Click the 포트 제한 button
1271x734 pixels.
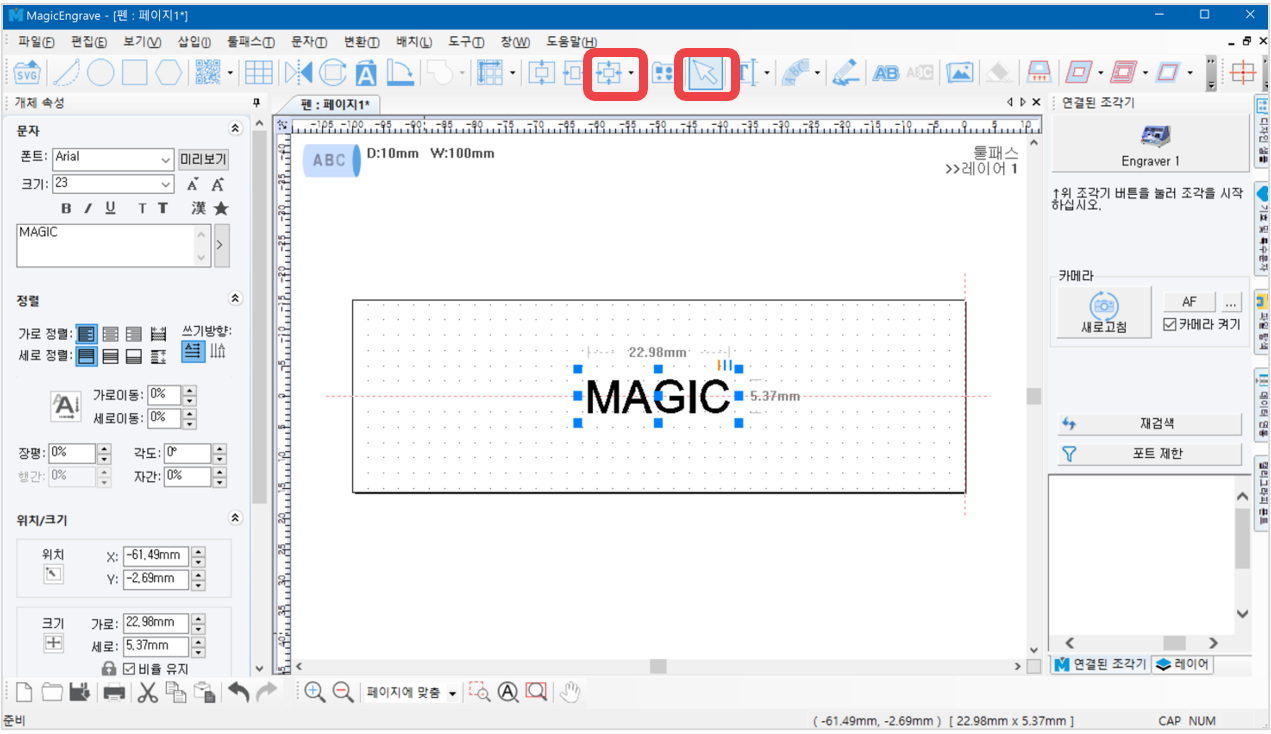(1149, 453)
